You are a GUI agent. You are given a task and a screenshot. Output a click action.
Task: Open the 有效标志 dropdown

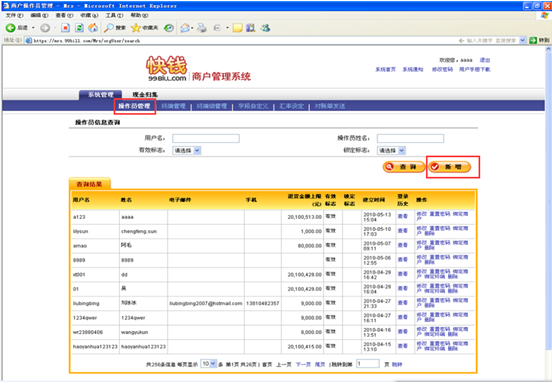(x=187, y=150)
